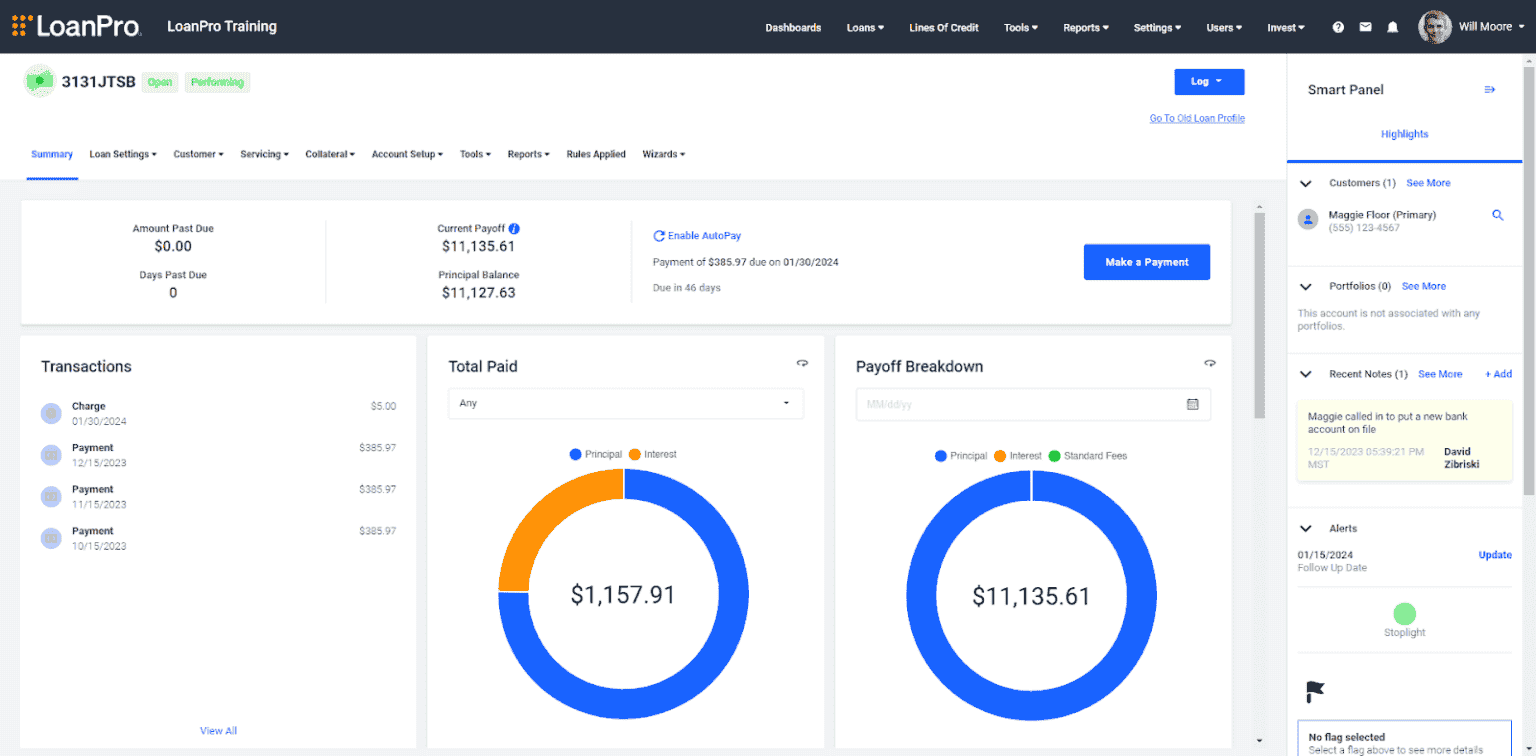Collapse the Alerts section chevron
The width and height of the screenshot is (1536, 756).
pos(1305,528)
